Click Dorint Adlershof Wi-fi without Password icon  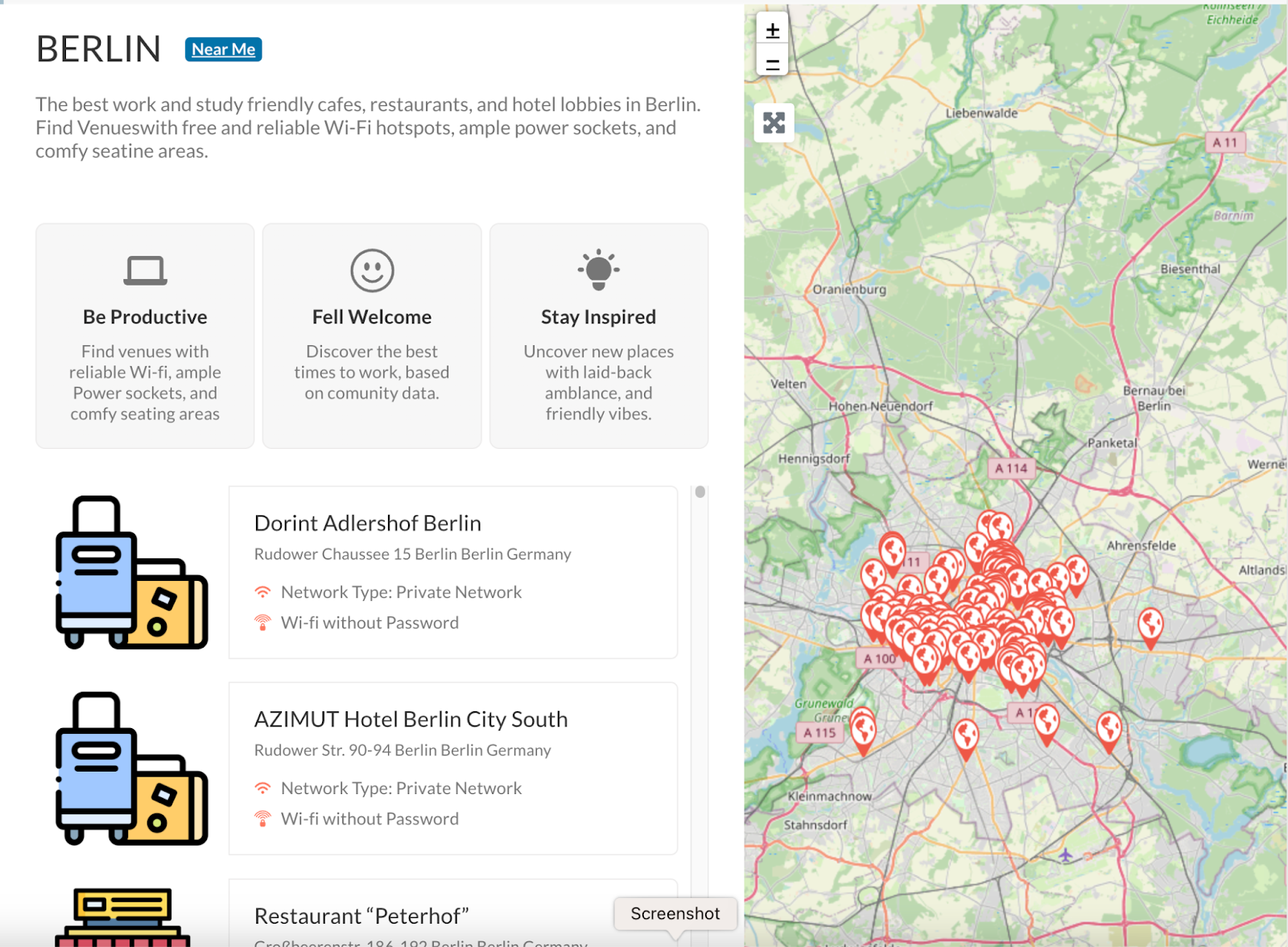262,623
